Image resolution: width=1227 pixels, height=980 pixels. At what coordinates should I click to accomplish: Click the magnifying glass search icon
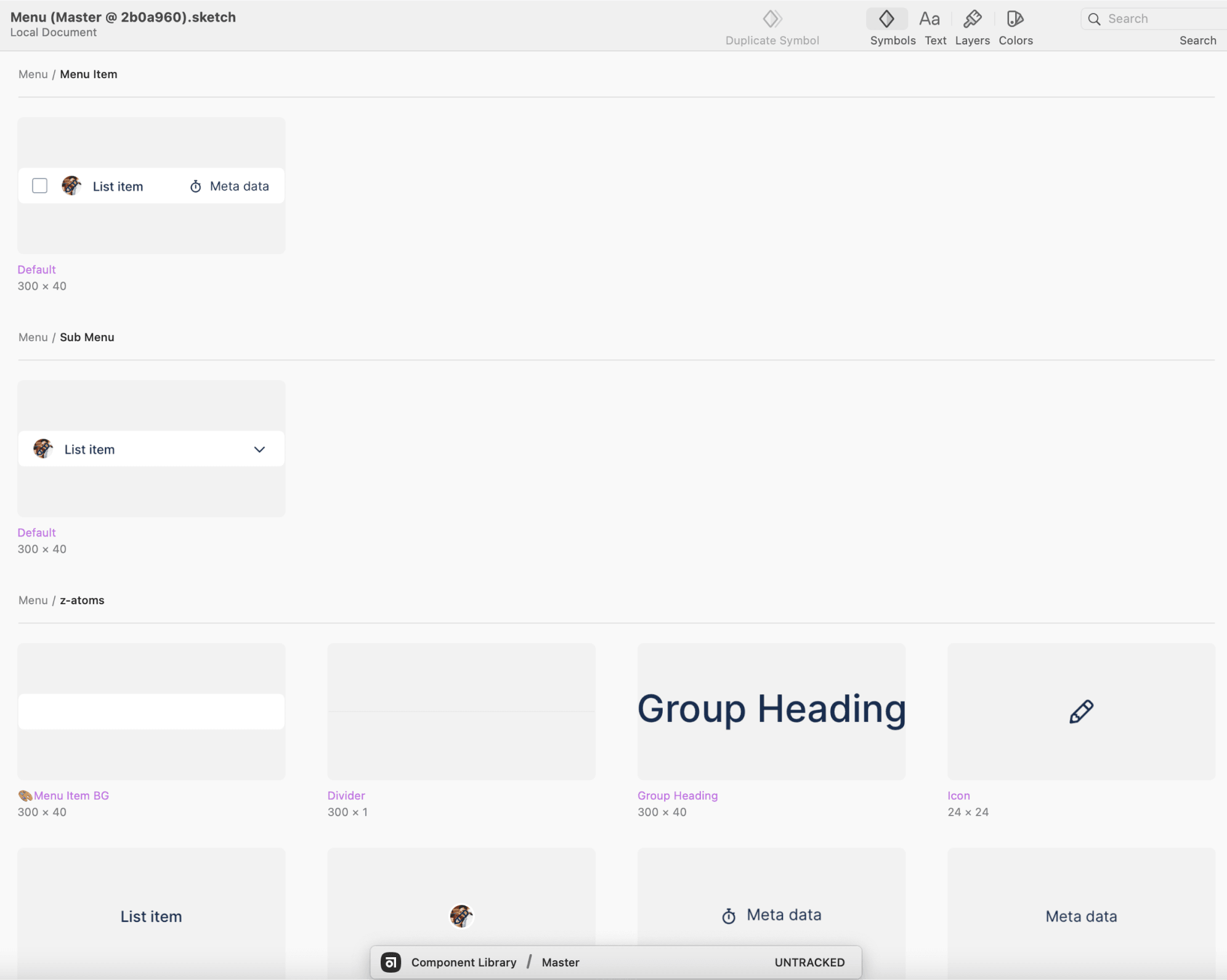(1094, 19)
